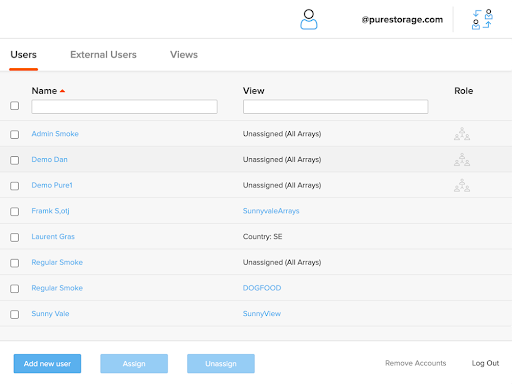This screenshot has height=384, width=512.
Task: Open the Demo Pure1 user link
Action: coord(52,185)
